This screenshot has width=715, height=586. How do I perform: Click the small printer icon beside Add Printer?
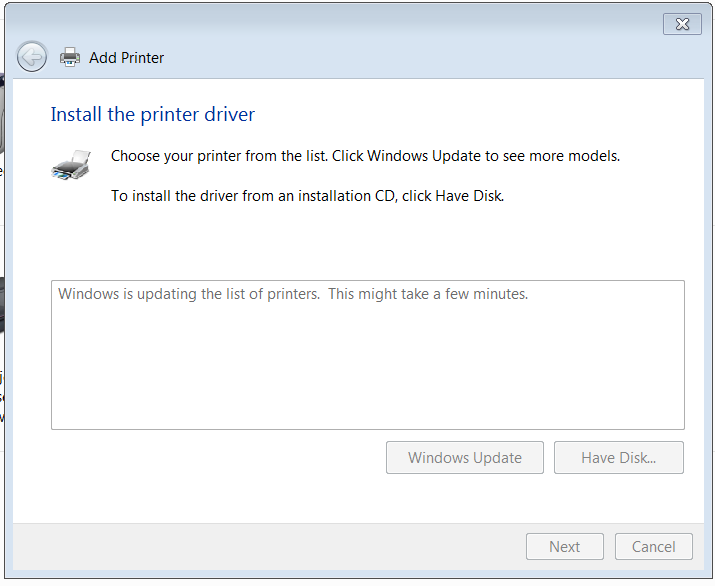tap(70, 57)
